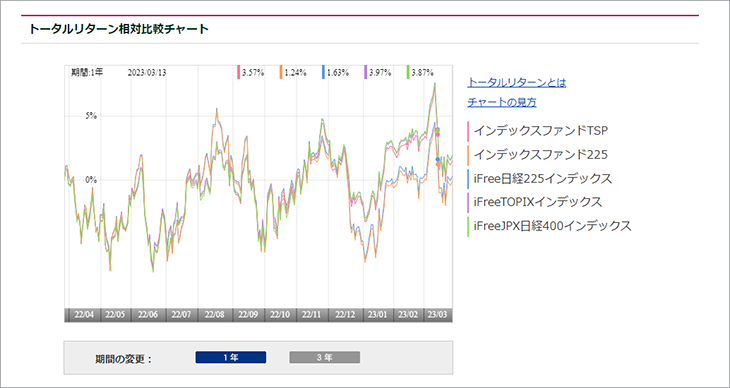Click the purple 3.97% return value
Viewport: 730px width, 388px height.
pos(380,73)
